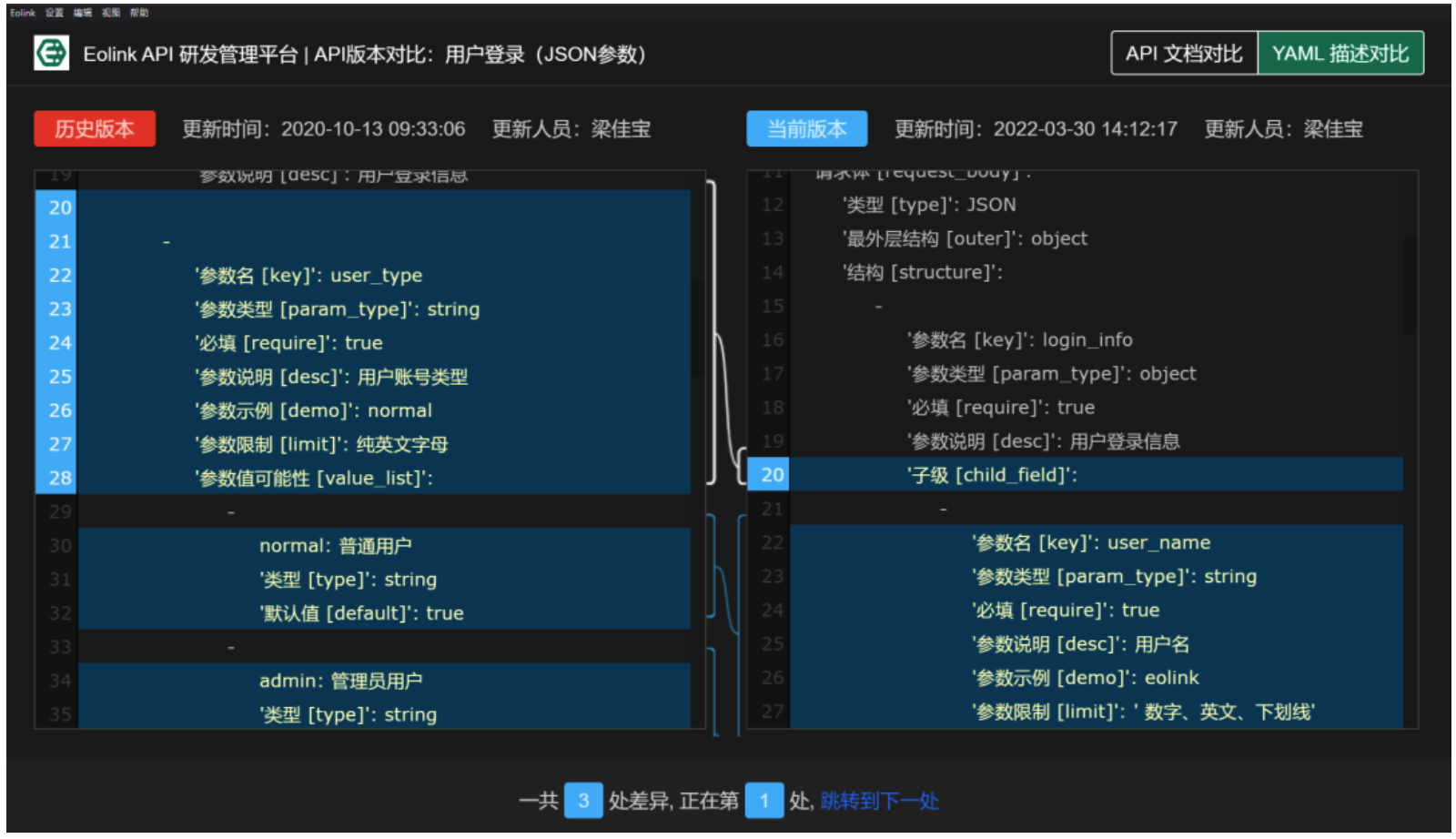This screenshot has height=839, width=1456.
Task: Select line 25 用户账号类型 description
Action: pyautogui.click(x=331, y=377)
